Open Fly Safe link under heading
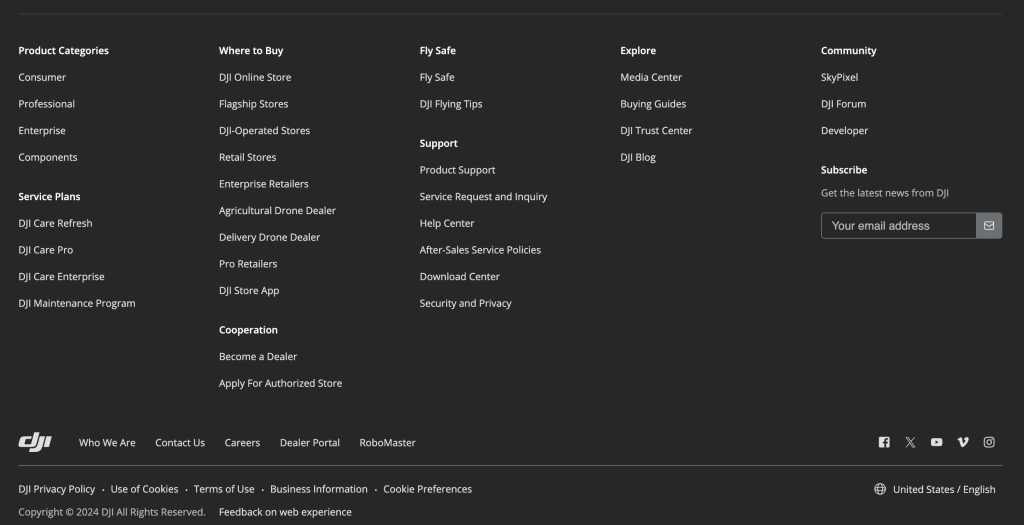The height and width of the screenshot is (525, 1024). coord(437,77)
